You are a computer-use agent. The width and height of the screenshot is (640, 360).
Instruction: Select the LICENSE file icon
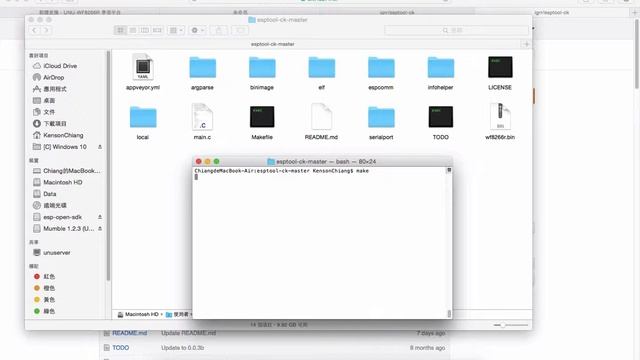point(500,67)
